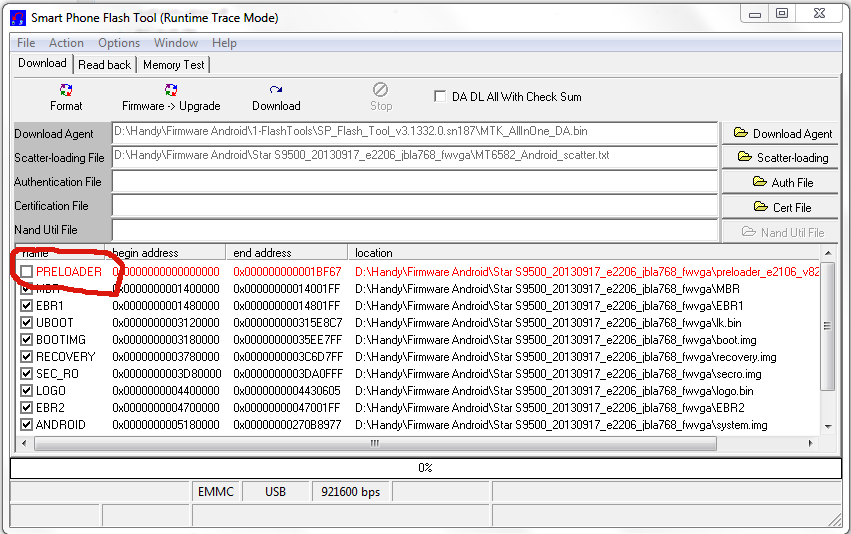Open the Window menu
This screenshot has height=534, width=851.
tap(176, 43)
